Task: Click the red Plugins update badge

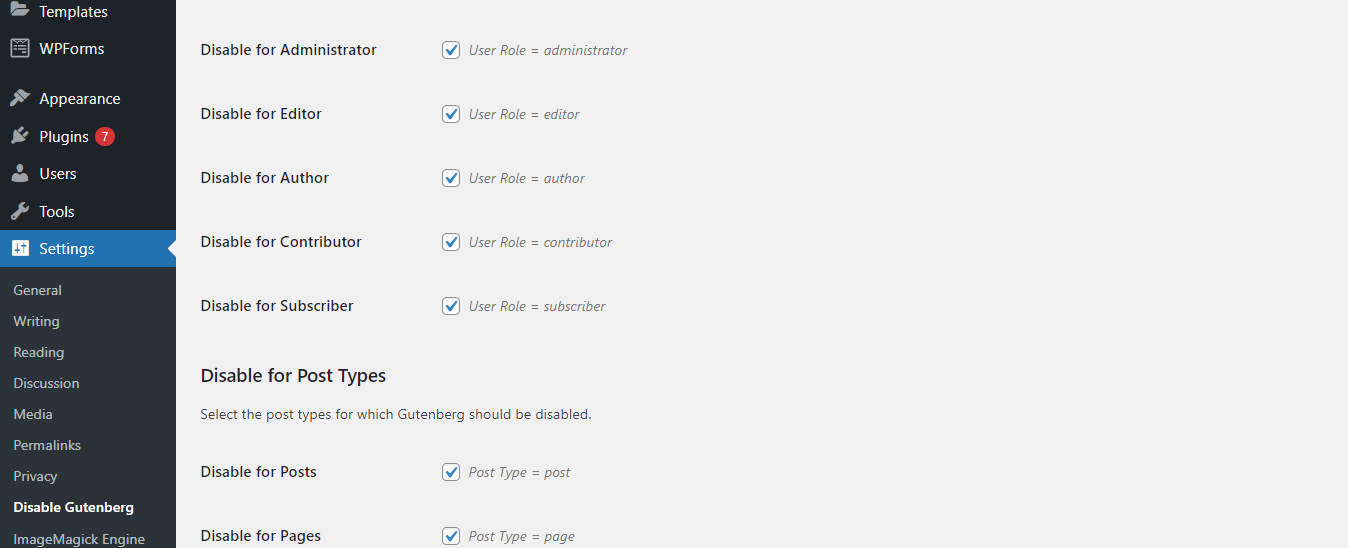Action: click(x=105, y=136)
